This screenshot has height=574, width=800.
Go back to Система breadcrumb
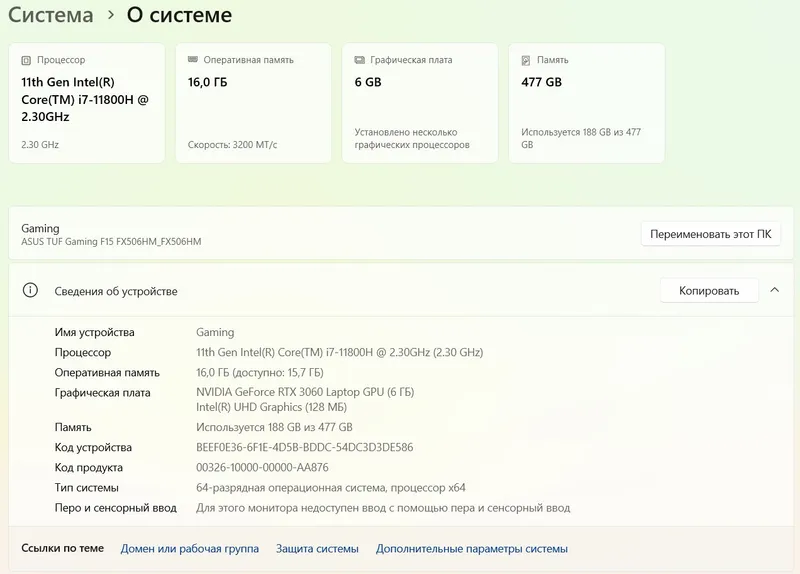tap(51, 14)
